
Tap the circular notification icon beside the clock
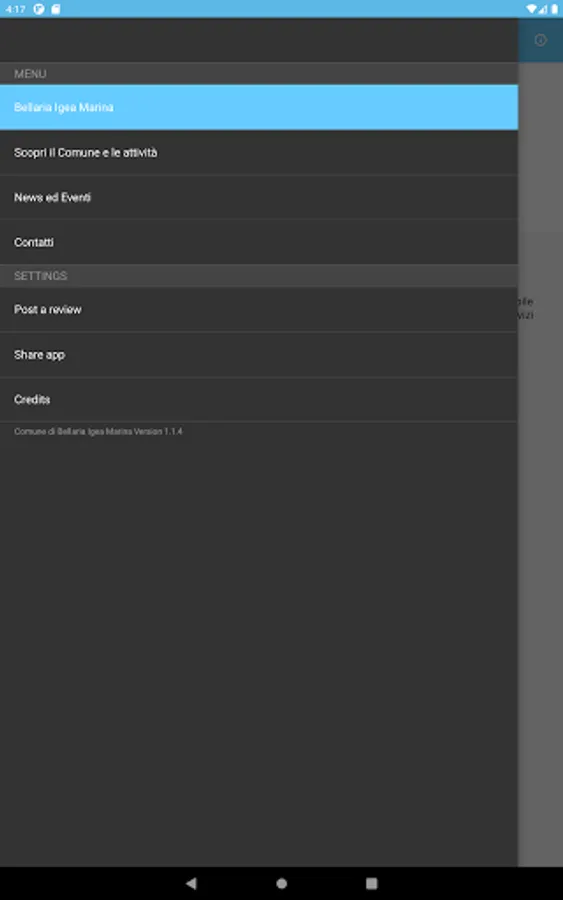39,9
